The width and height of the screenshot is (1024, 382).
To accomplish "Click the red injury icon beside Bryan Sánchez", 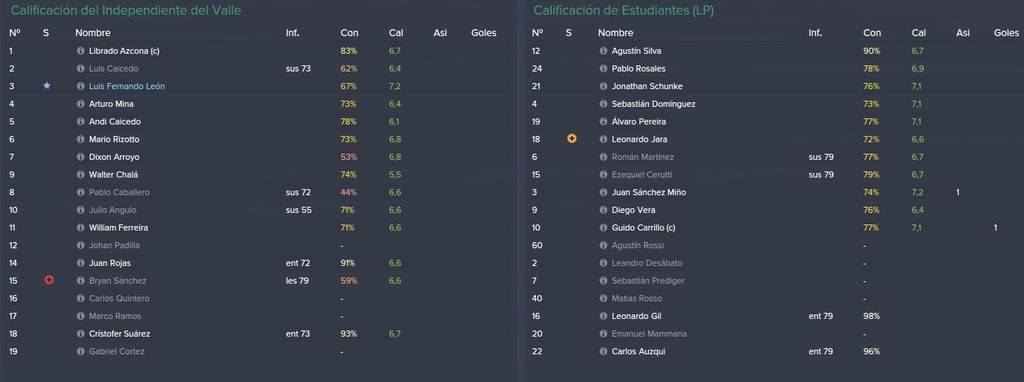I will 49,280.
